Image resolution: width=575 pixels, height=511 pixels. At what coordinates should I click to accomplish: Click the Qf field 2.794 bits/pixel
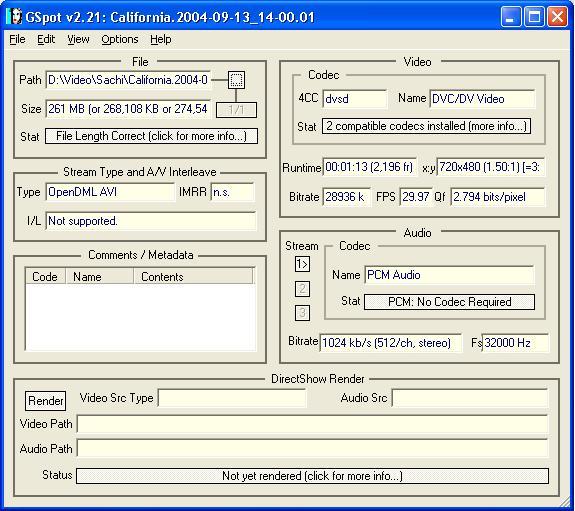coord(498,197)
